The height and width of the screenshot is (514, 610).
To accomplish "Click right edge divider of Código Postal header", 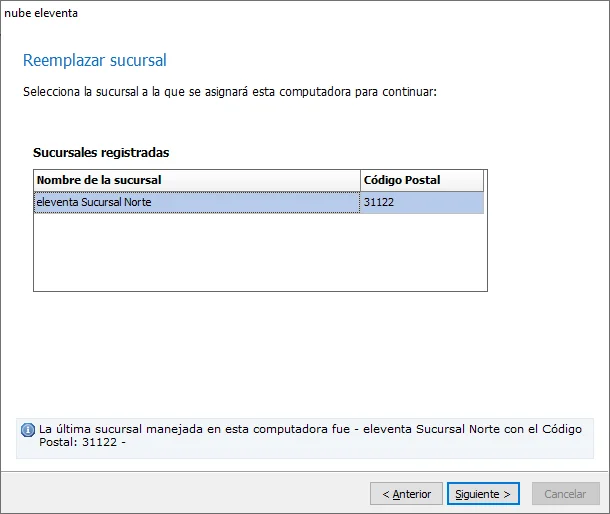I will pyautogui.click(x=483, y=180).
